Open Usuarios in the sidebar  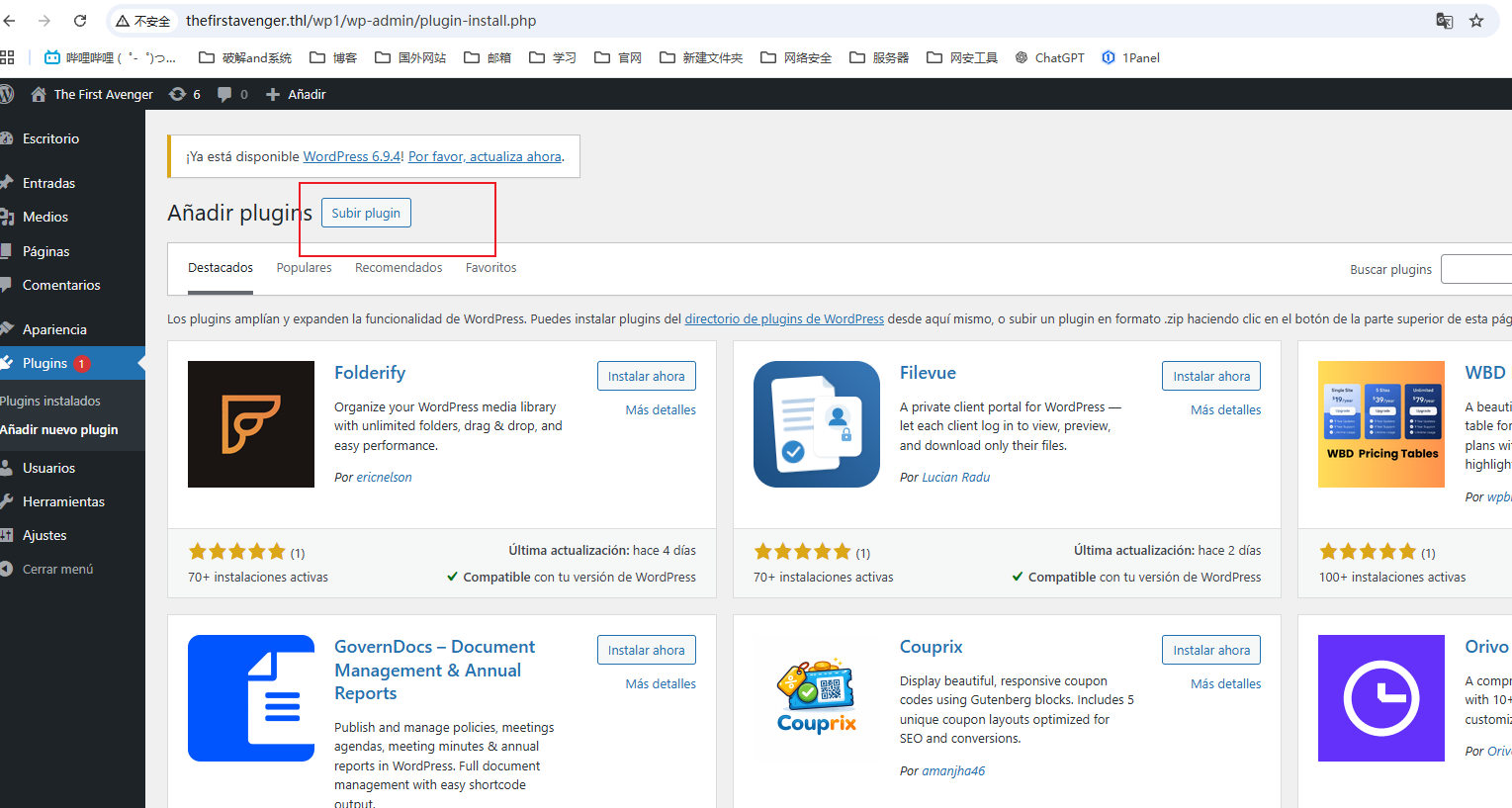click(x=72, y=468)
